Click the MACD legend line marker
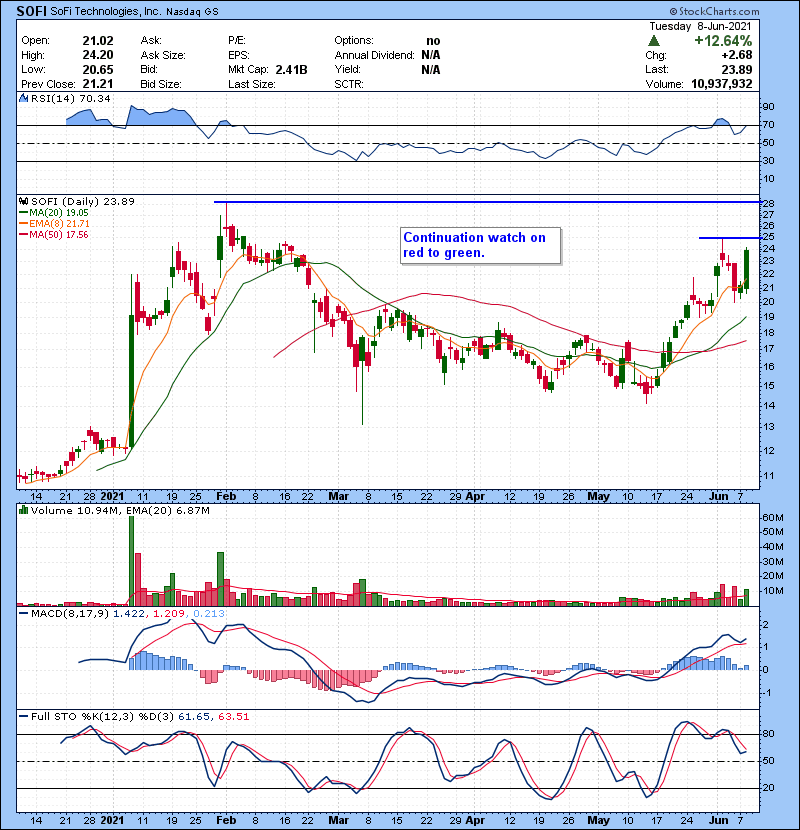The height and width of the screenshot is (830, 800). click(23, 614)
